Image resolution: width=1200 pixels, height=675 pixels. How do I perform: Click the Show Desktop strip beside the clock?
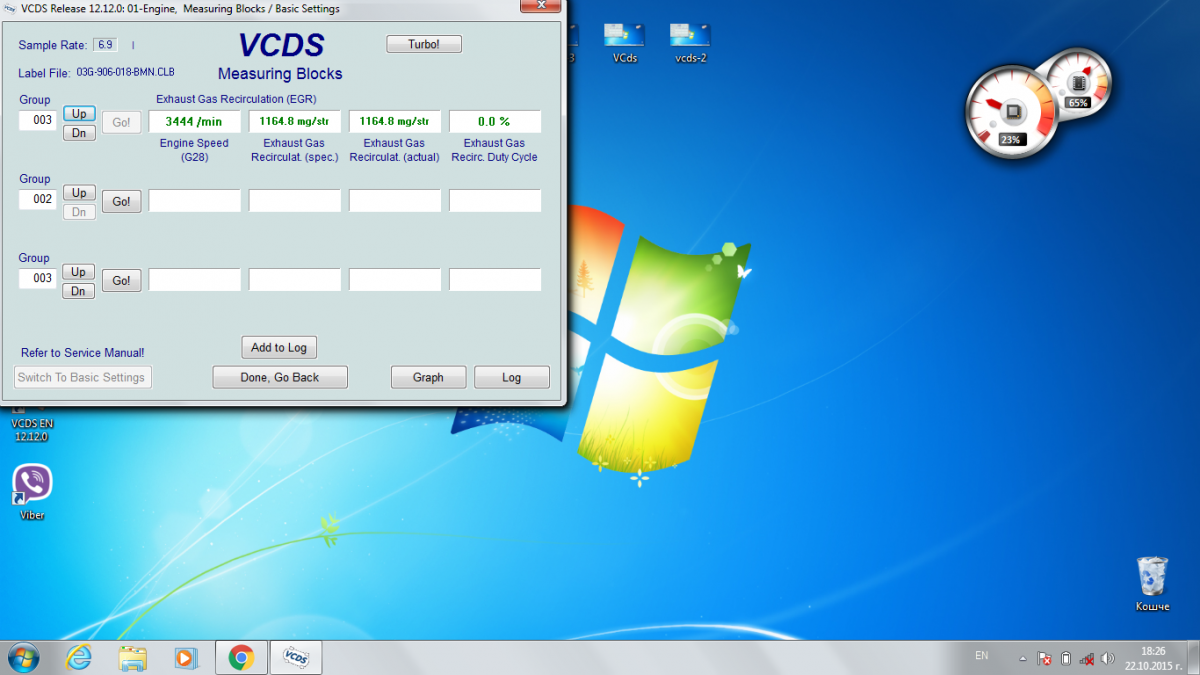tap(1193, 657)
